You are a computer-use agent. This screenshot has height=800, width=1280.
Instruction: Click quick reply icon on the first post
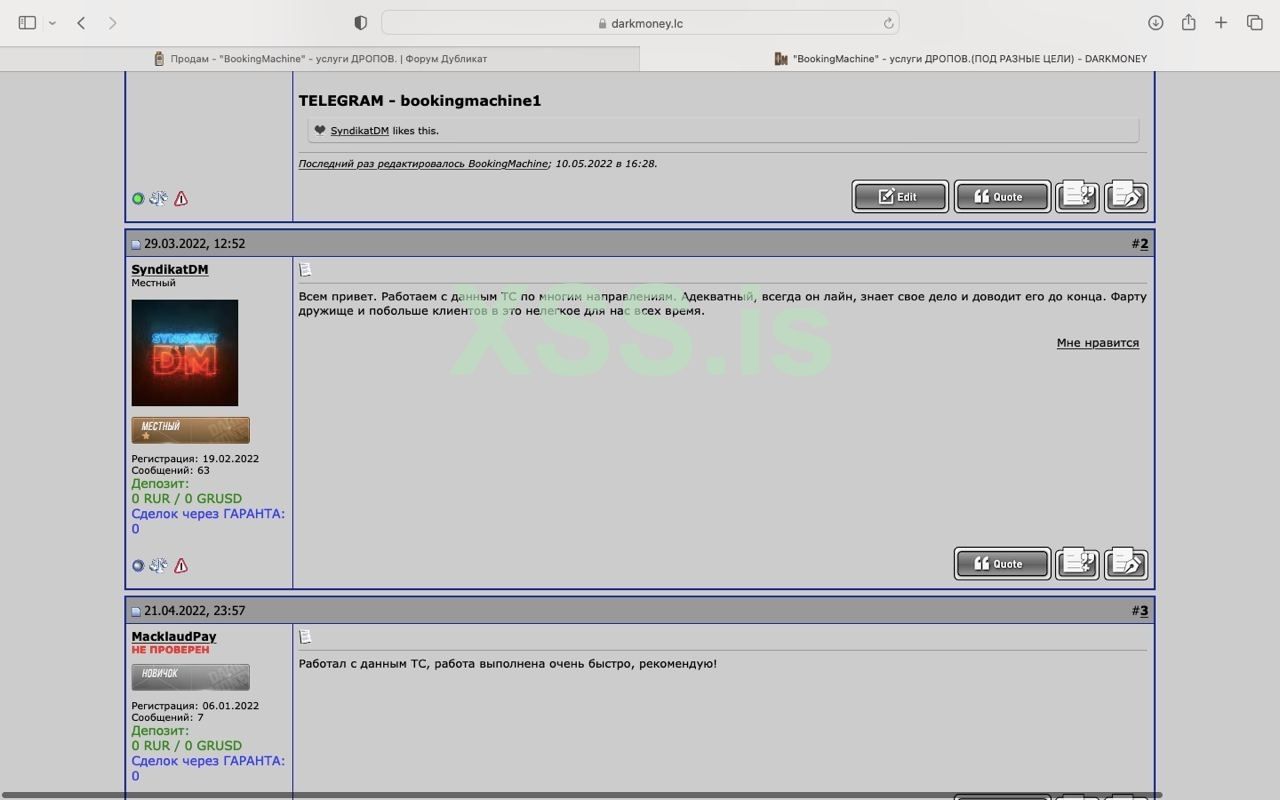click(1126, 196)
